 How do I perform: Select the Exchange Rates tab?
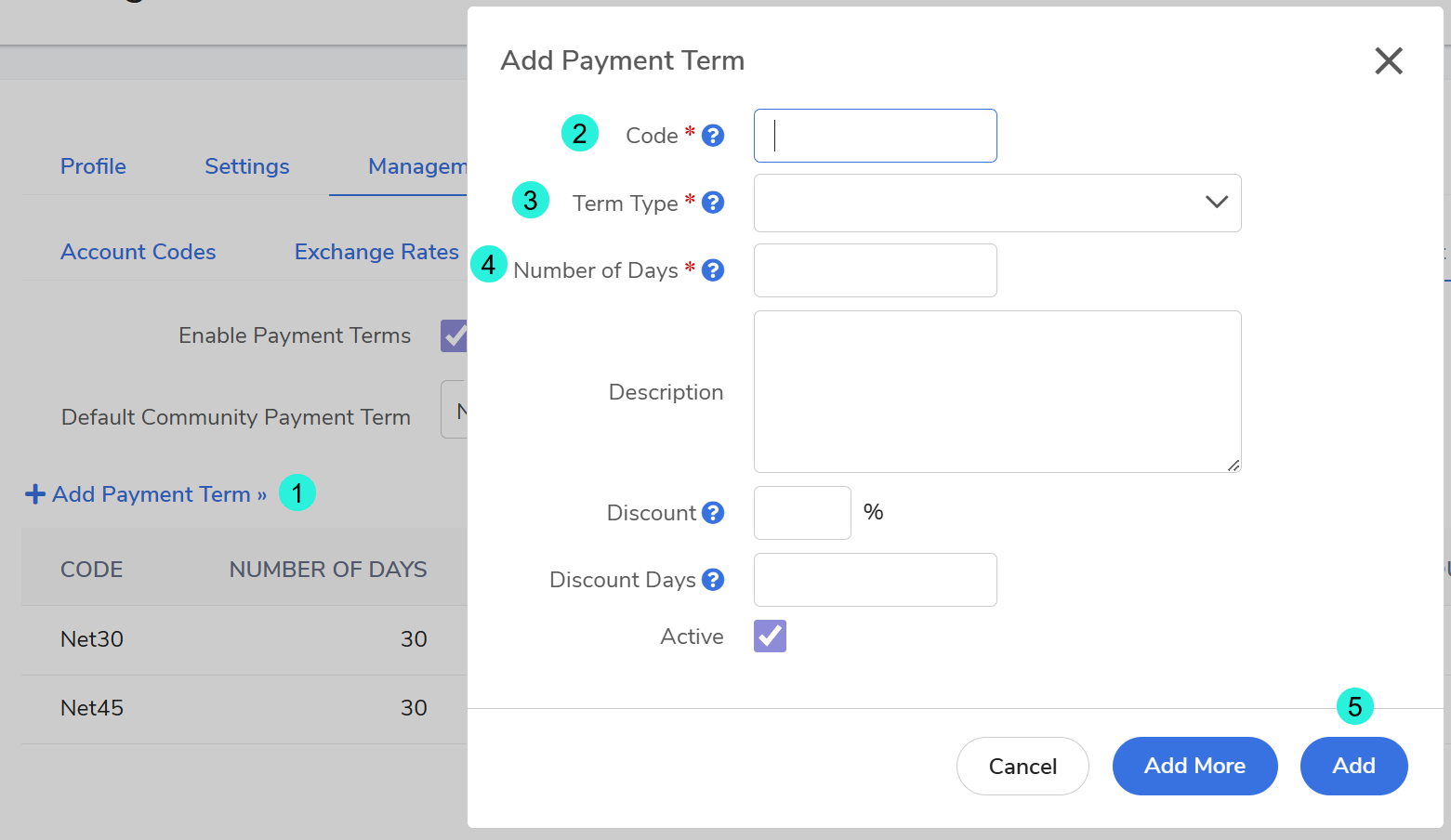click(x=376, y=252)
